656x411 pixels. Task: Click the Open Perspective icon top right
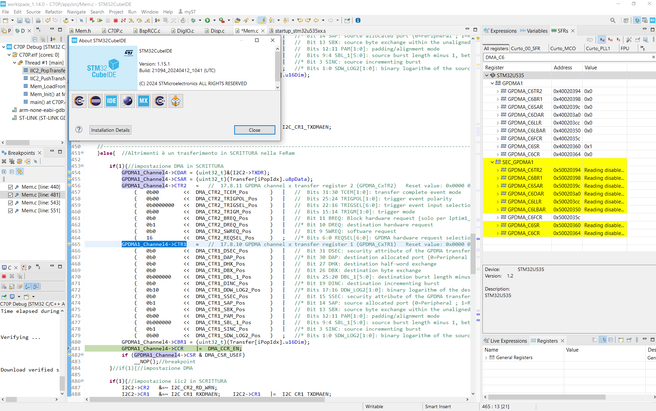coord(626,20)
